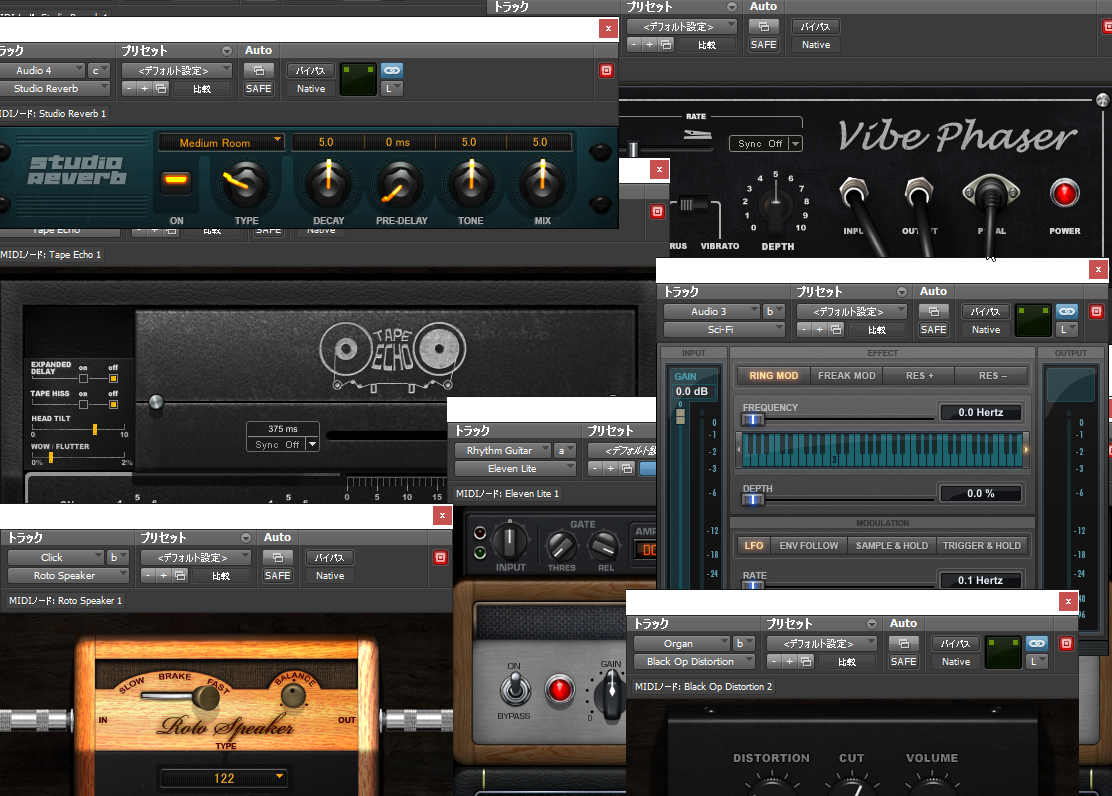Click red target icon in Black Op Distortion window
Image resolution: width=1112 pixels, height=796 pixels.
[1067, 643]
